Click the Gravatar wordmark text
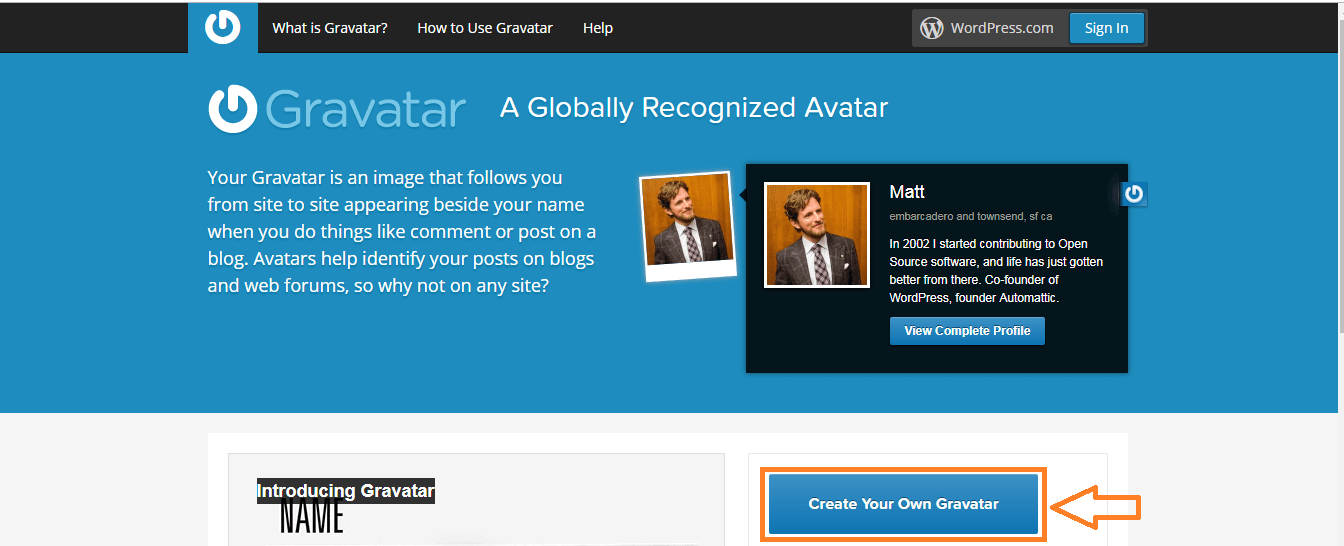This screenshot has height=546, width=1344. coord(366,109)
